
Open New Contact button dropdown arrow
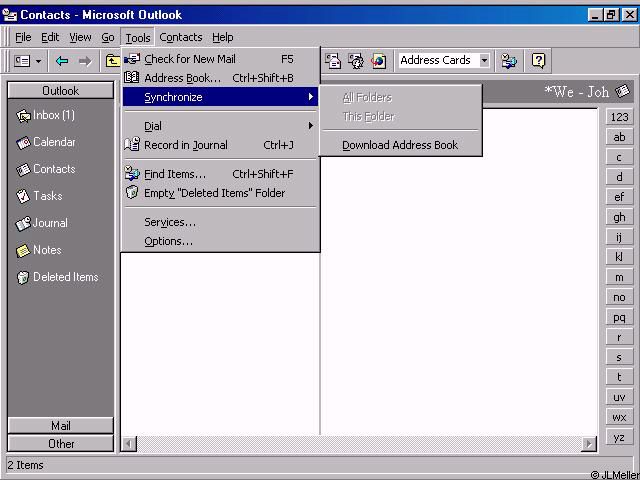tap(38, 61)
